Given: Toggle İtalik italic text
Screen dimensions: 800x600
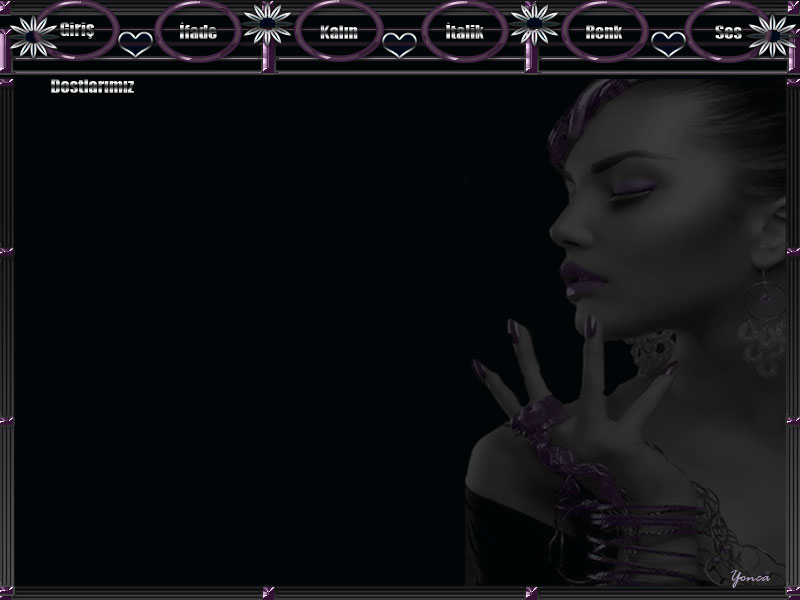Looking at the screenshot, I should tap(464, 32).
